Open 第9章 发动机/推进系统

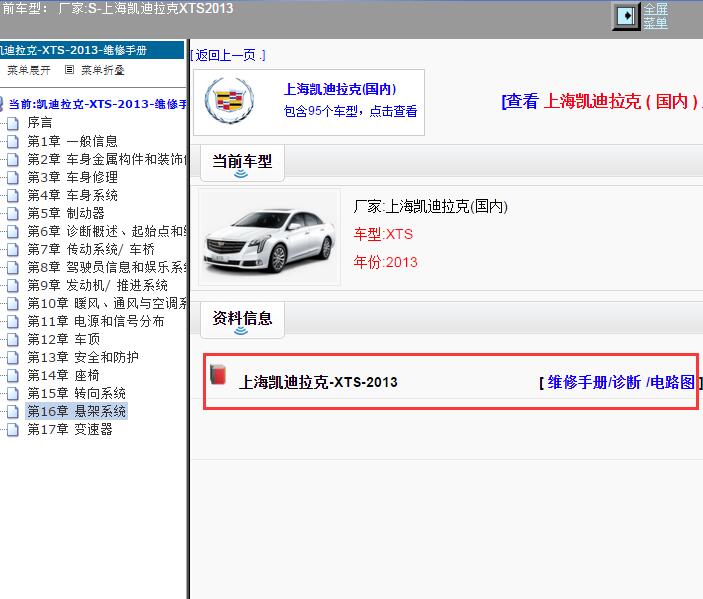tap(98, 285)
